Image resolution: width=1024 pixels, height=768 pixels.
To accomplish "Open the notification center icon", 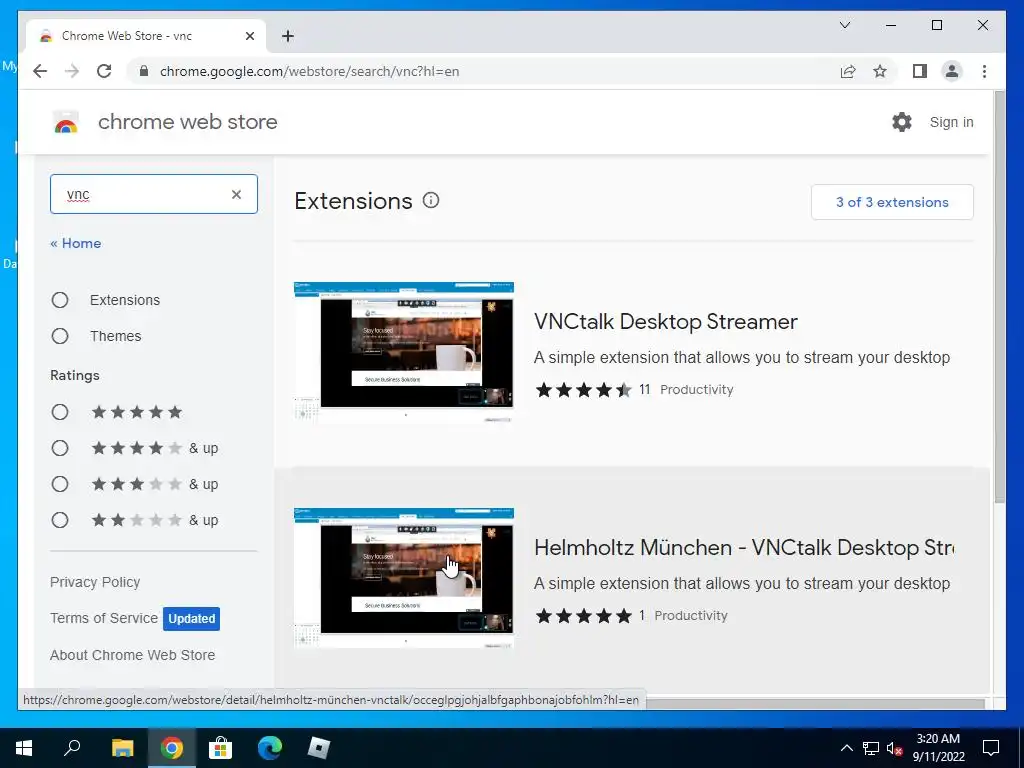I will [x=991, y=748].
